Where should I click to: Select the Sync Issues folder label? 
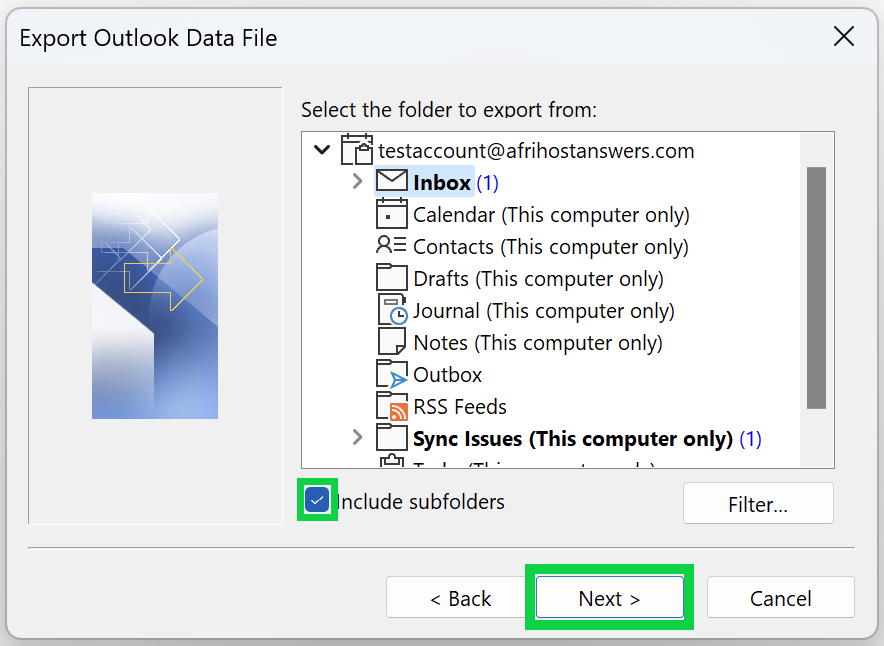pyautogui.click(x=572, y=438)
